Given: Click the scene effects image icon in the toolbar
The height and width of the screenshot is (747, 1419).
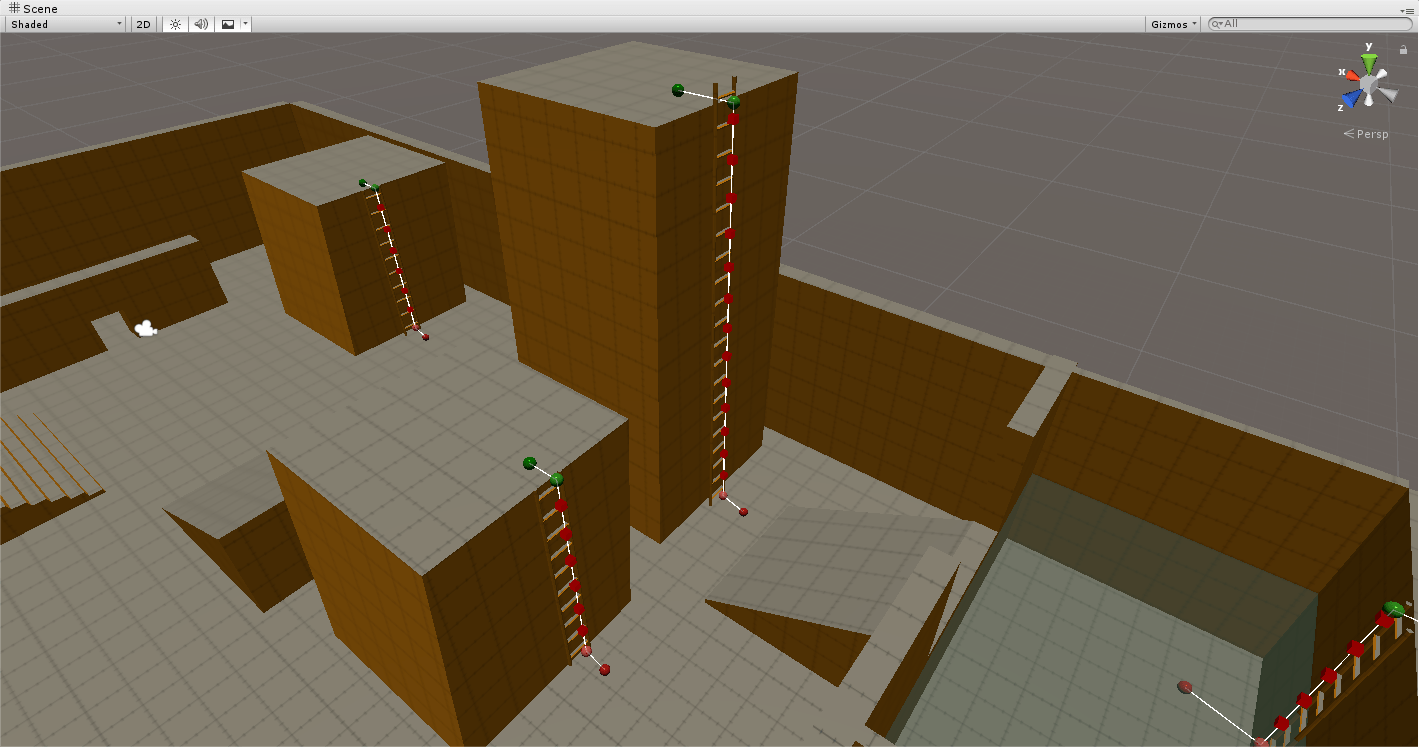Looking at the screenshot, I should click(x=228, y=24).
